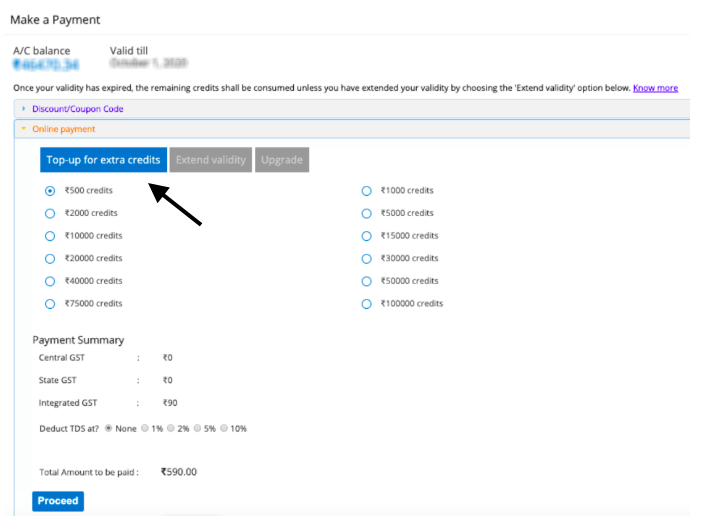Select the ₹1000 credits option
The image size is (706, 516).
coord(367,191)
